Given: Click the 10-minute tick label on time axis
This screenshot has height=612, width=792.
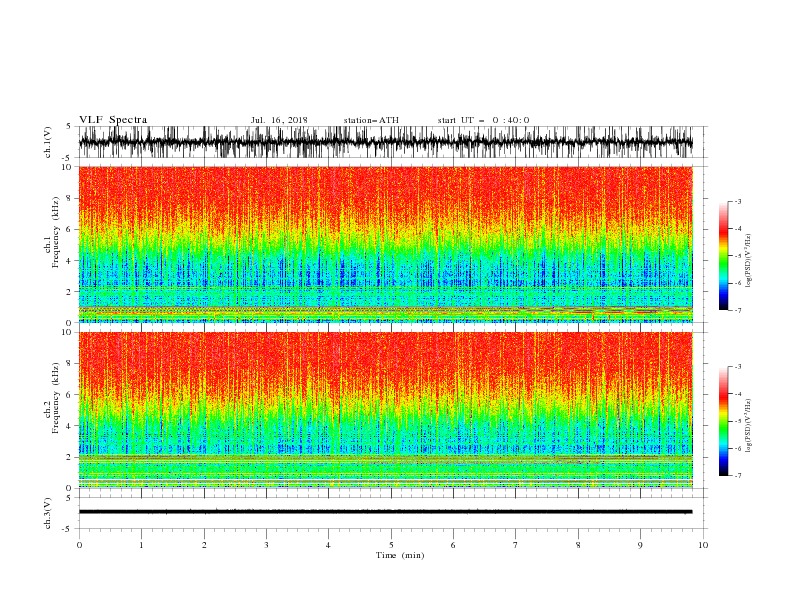Looking at the screenshot, I should pyautogui.click(x=703, y=545).
